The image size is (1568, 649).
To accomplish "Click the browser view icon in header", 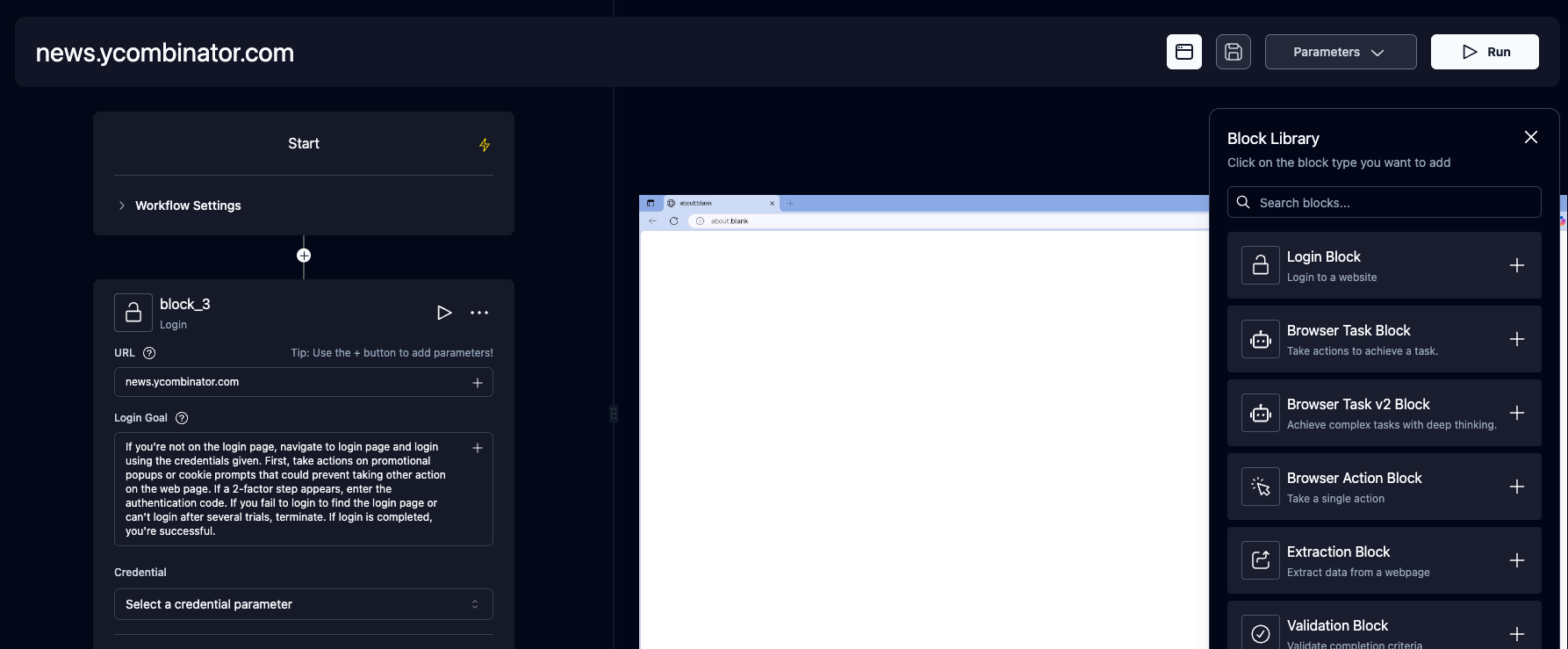I will (1183, 52).
